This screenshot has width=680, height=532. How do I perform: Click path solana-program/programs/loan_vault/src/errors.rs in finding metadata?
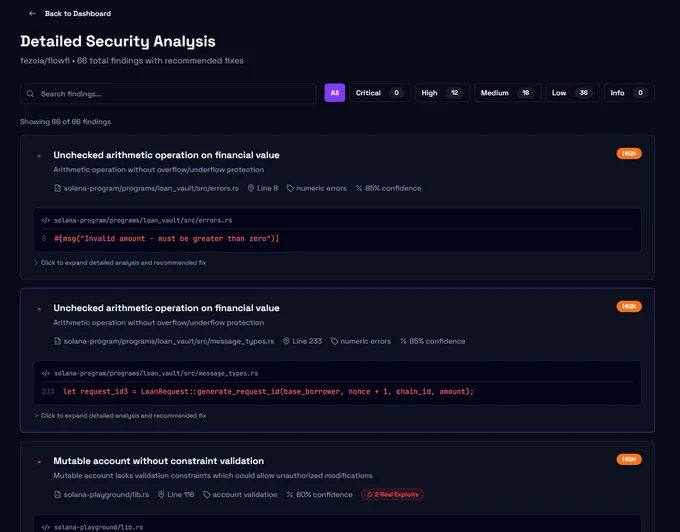point(151,188)
